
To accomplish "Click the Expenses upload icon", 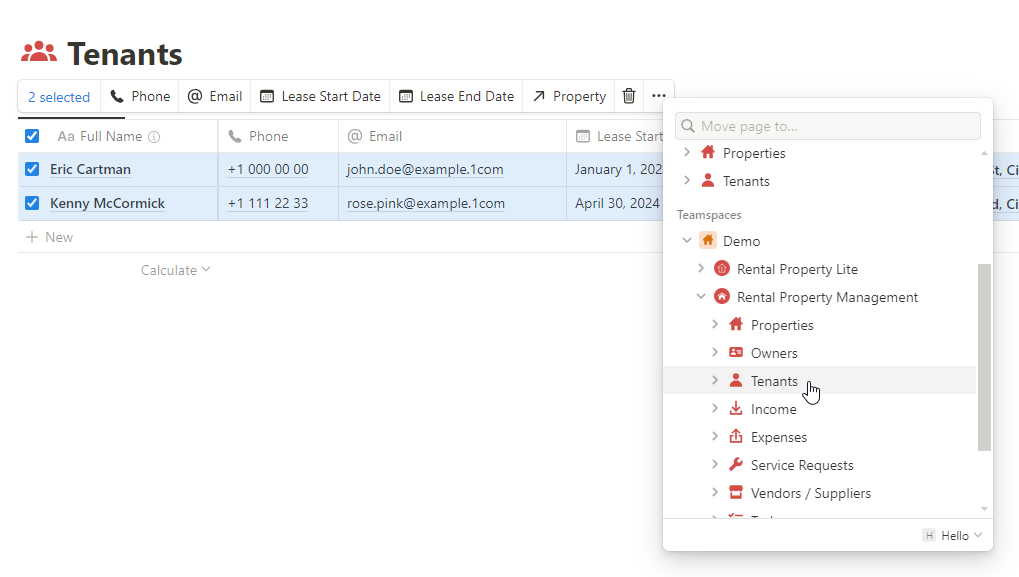I will tap(736, 436).
